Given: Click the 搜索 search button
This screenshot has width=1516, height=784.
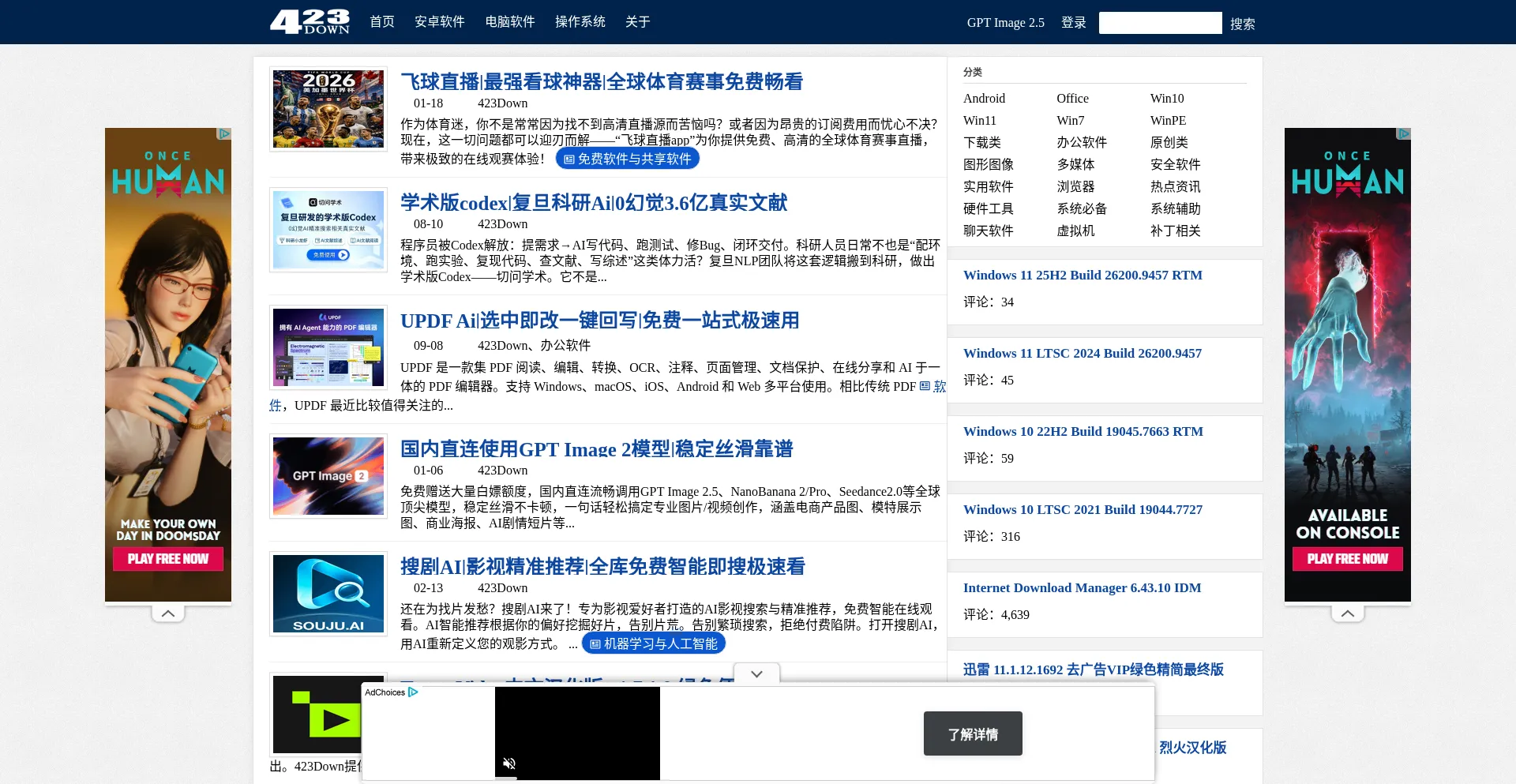Looking at the screenshot, I should 1242,24.
